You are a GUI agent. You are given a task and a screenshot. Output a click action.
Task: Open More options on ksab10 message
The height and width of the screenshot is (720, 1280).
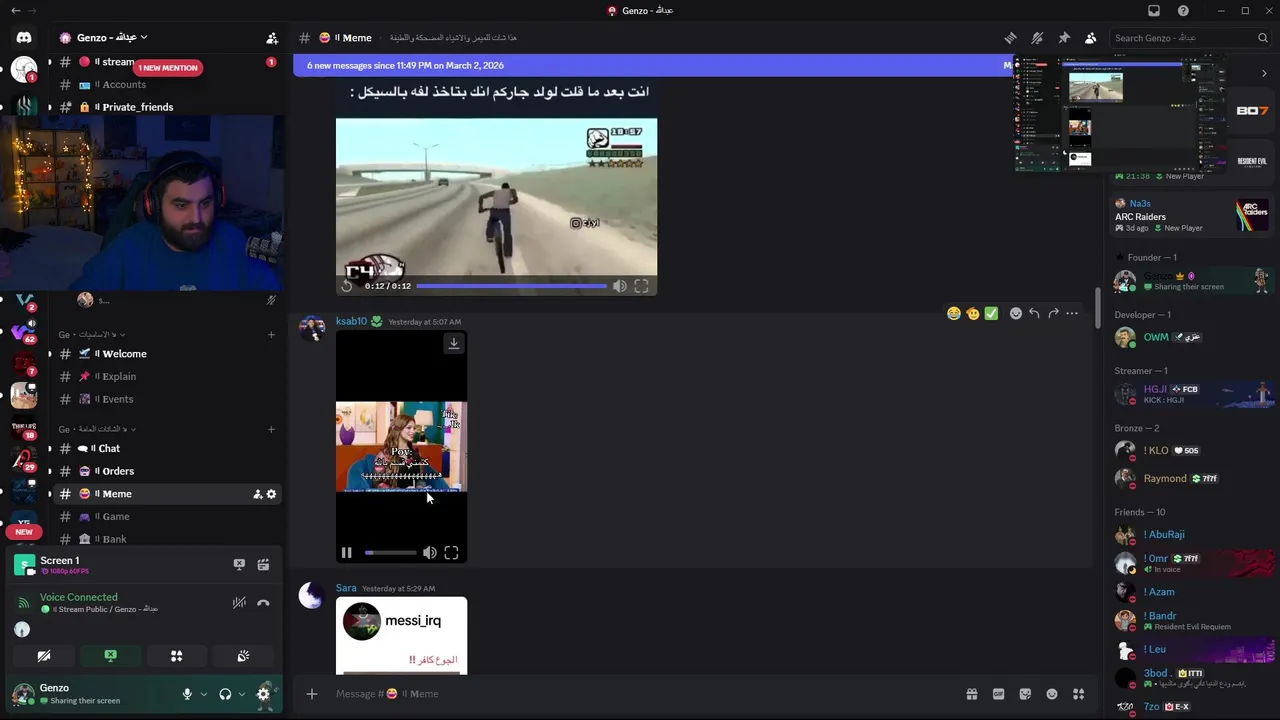click(x=1072, y=313)
